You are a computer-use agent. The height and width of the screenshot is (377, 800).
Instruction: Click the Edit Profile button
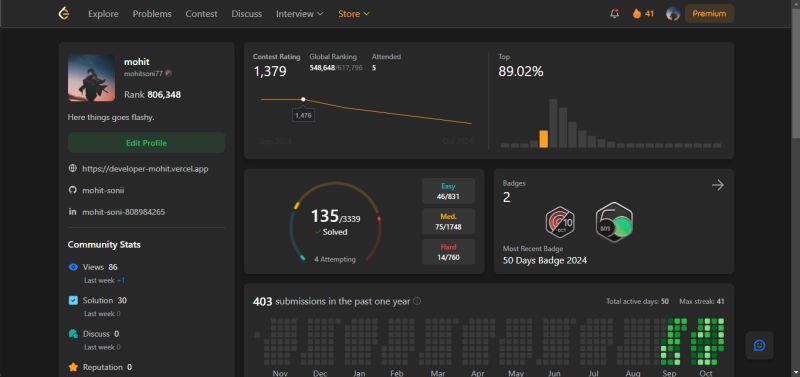146,143
